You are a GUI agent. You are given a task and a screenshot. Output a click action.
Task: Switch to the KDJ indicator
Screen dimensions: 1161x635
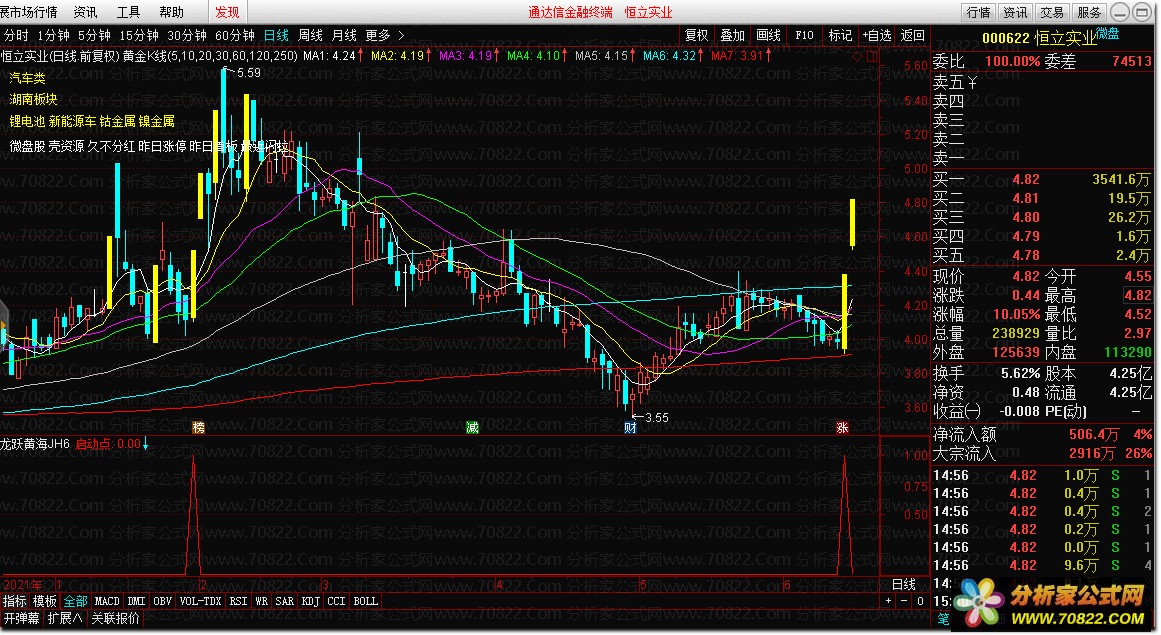tap(310, 601)
